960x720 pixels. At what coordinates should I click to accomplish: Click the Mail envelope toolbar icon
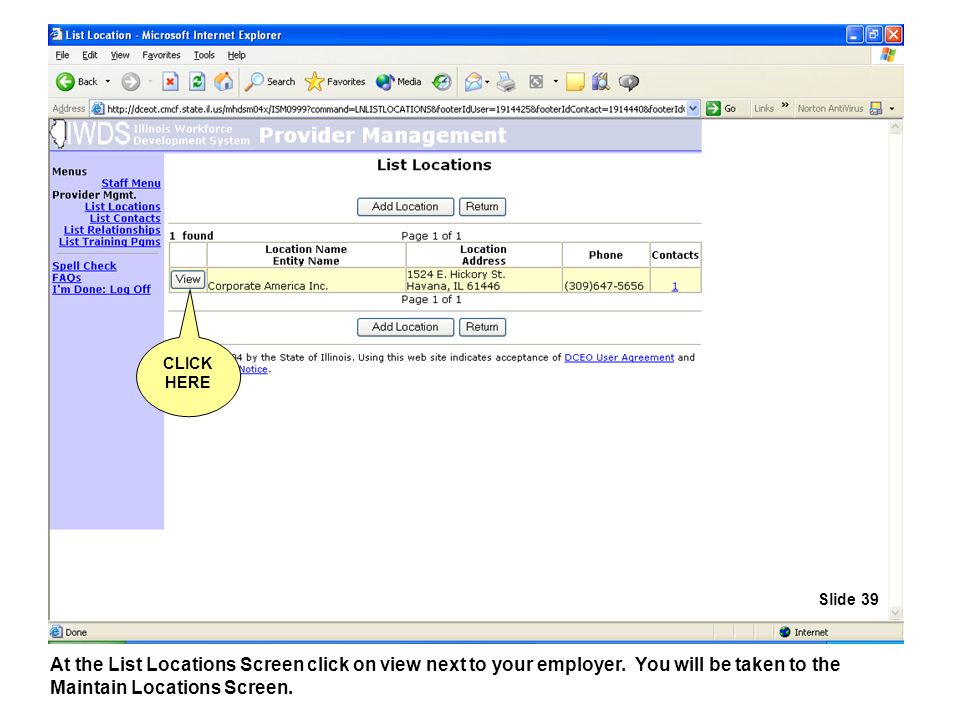tap(473, 81)
